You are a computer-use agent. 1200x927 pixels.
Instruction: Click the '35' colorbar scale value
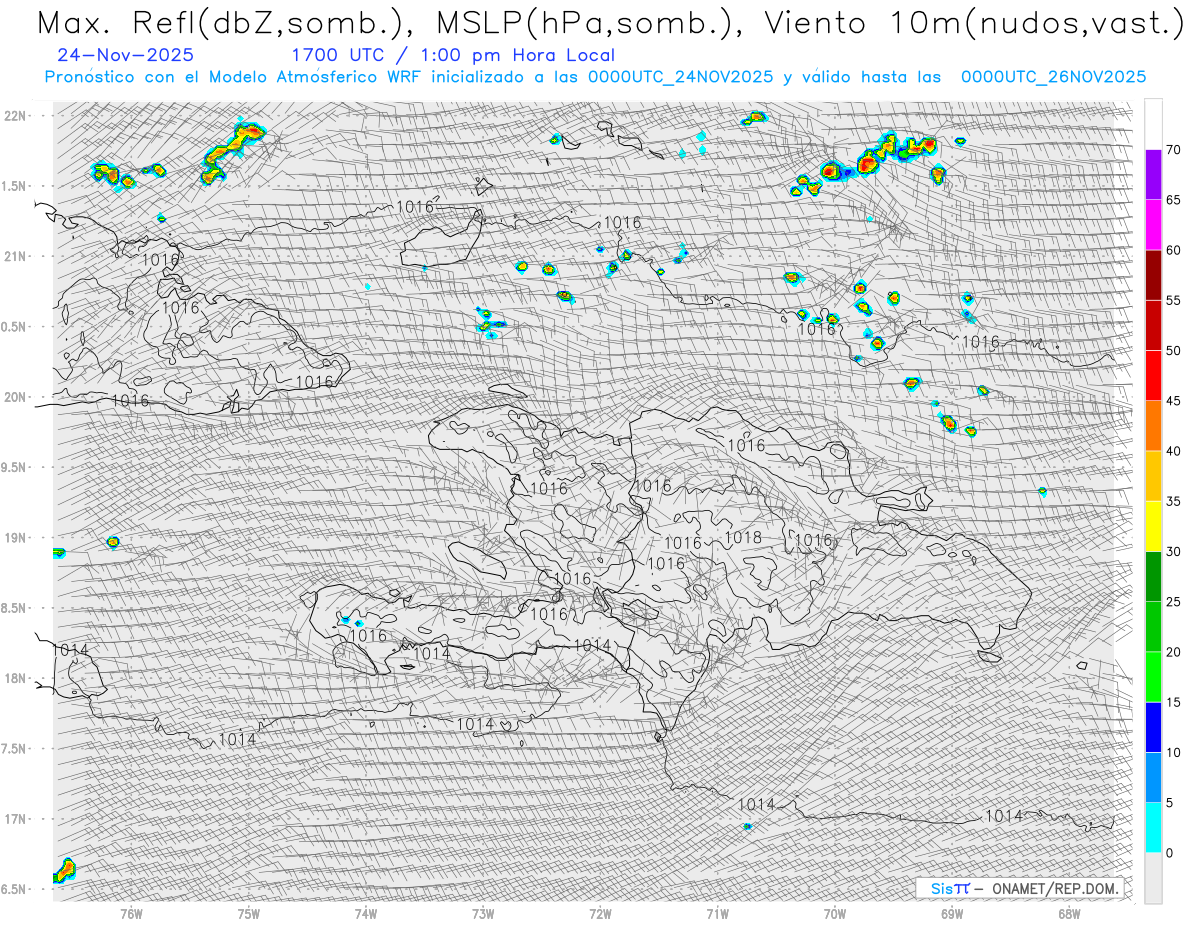pyautogui.click(x=1173, y=501)
